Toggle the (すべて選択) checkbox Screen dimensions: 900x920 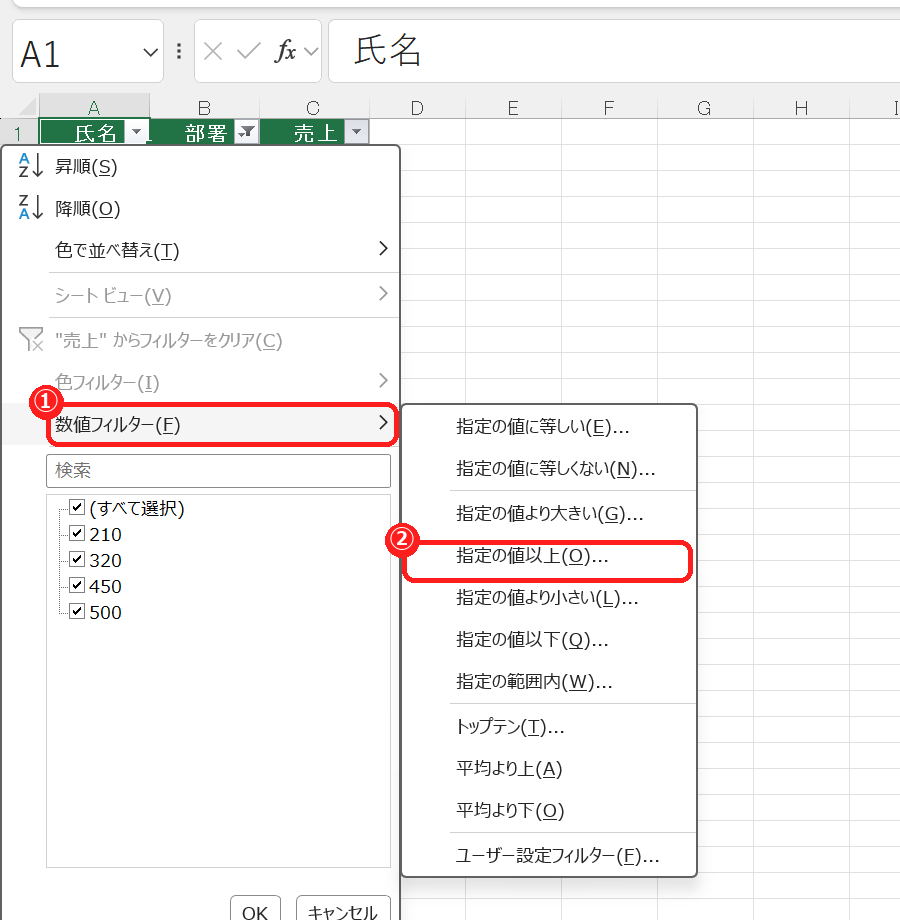pyautogui.click(x=77, y=507)
